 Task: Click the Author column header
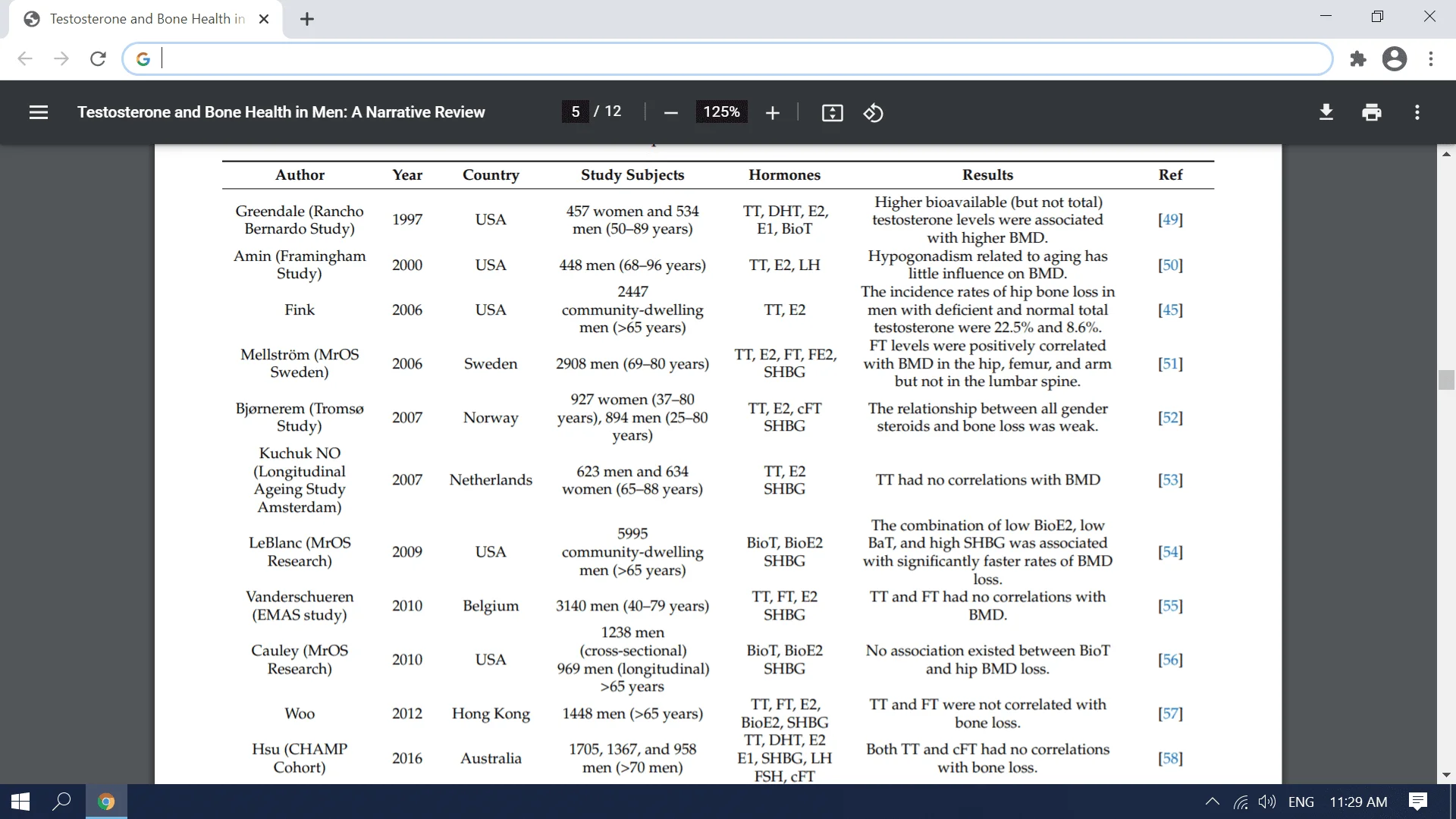coord(300,174)
